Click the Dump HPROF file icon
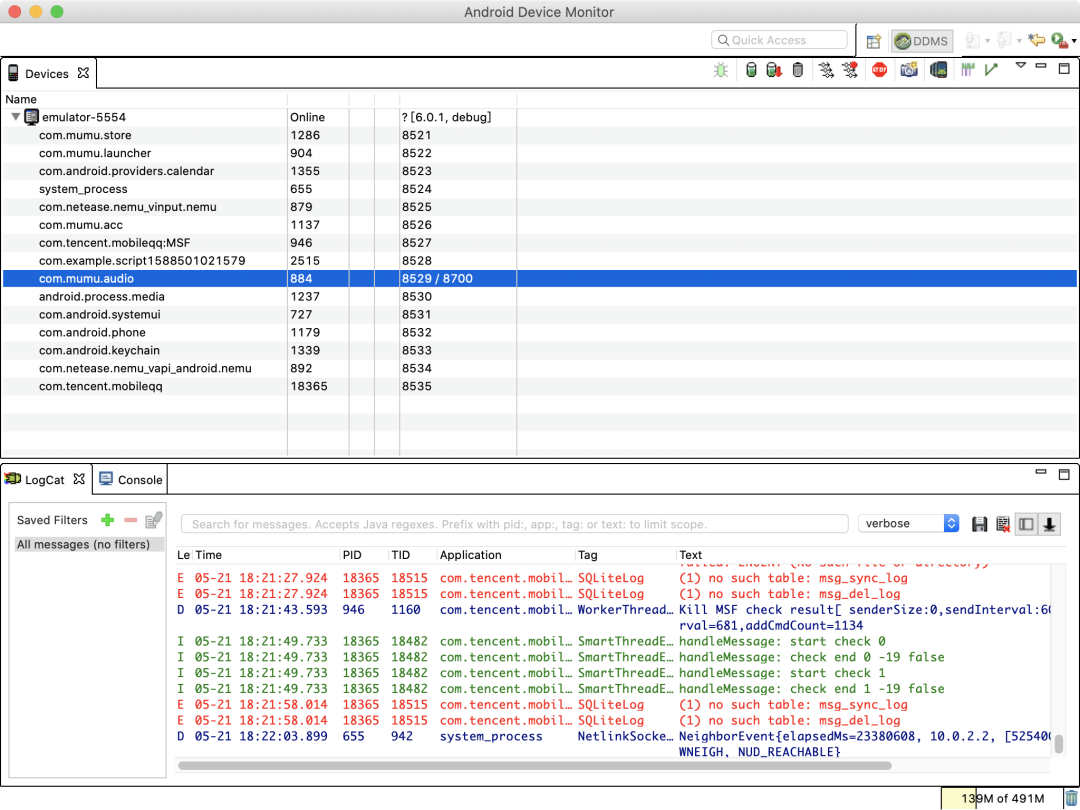This screenshot has width=1080, height=810. click(774, 70)
